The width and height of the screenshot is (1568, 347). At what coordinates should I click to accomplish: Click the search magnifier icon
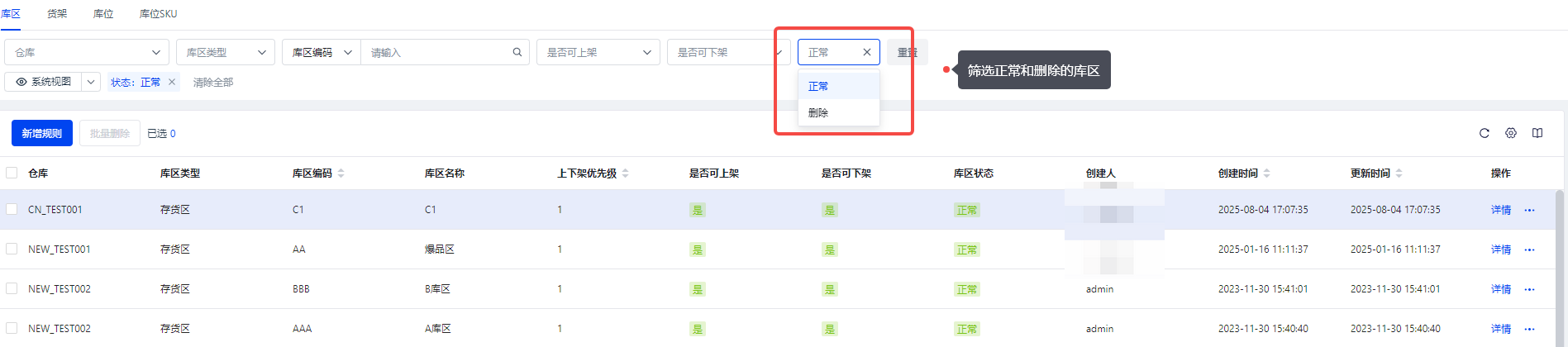tap(517, 52)
